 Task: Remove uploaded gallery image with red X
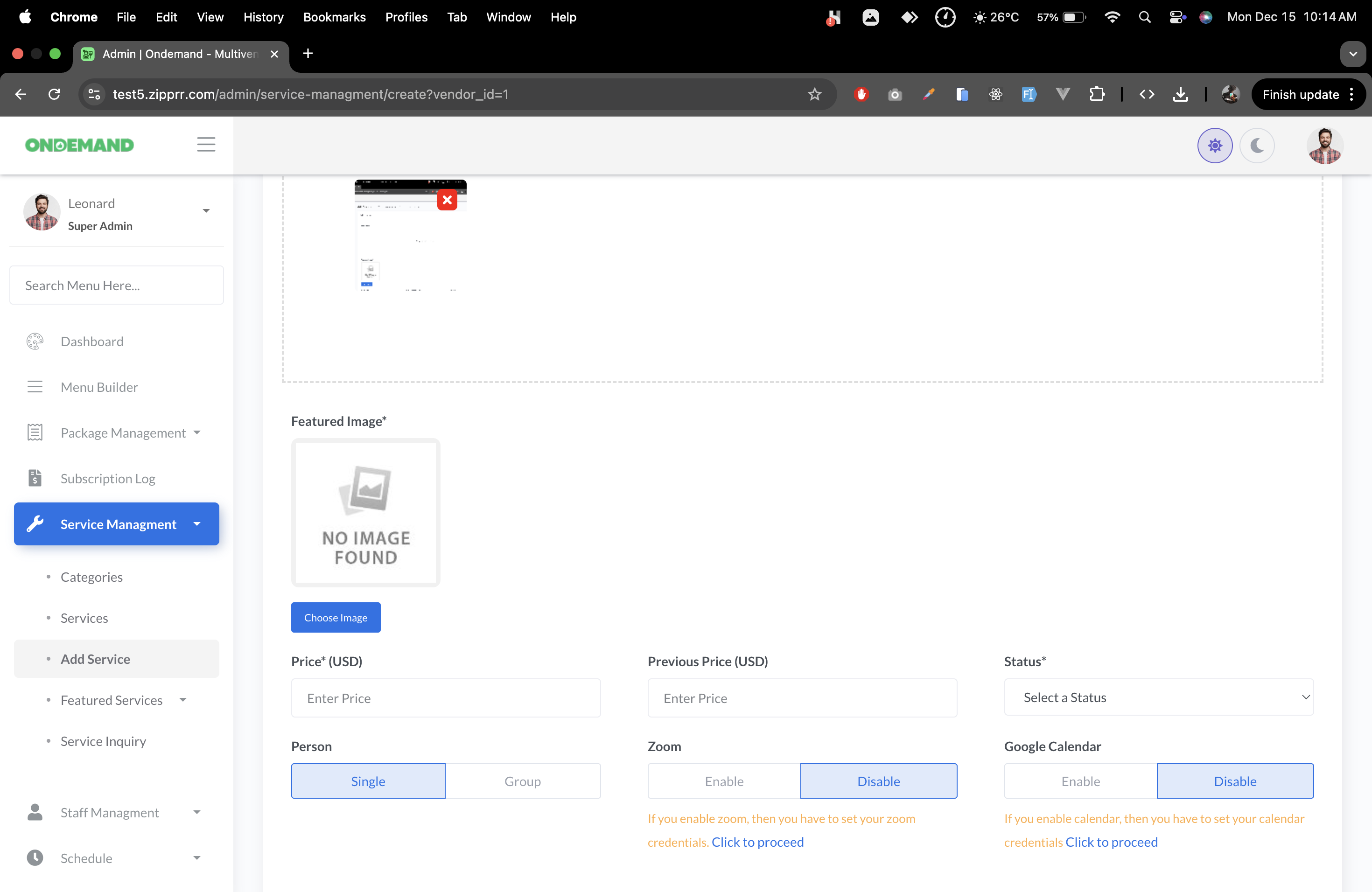[x=447, y=200]
